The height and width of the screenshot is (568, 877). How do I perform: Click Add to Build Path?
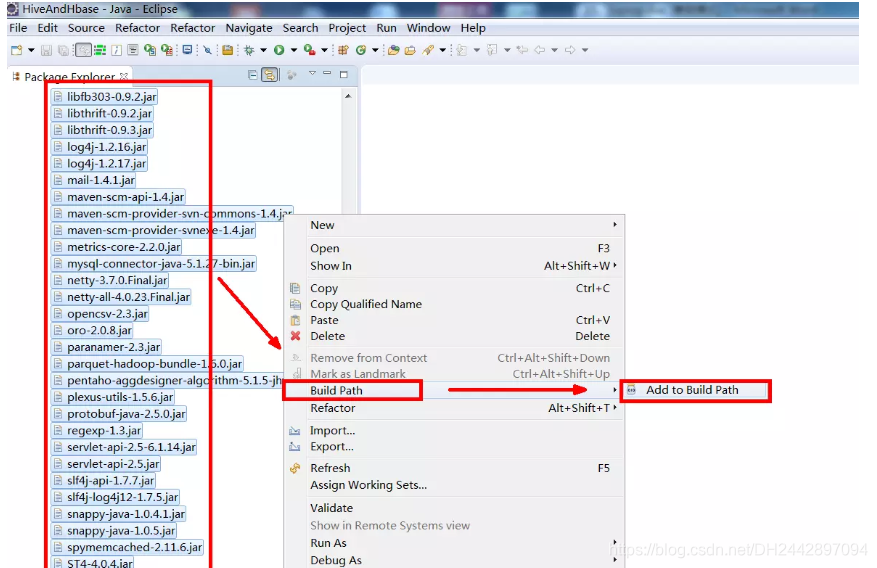[695, 390]
